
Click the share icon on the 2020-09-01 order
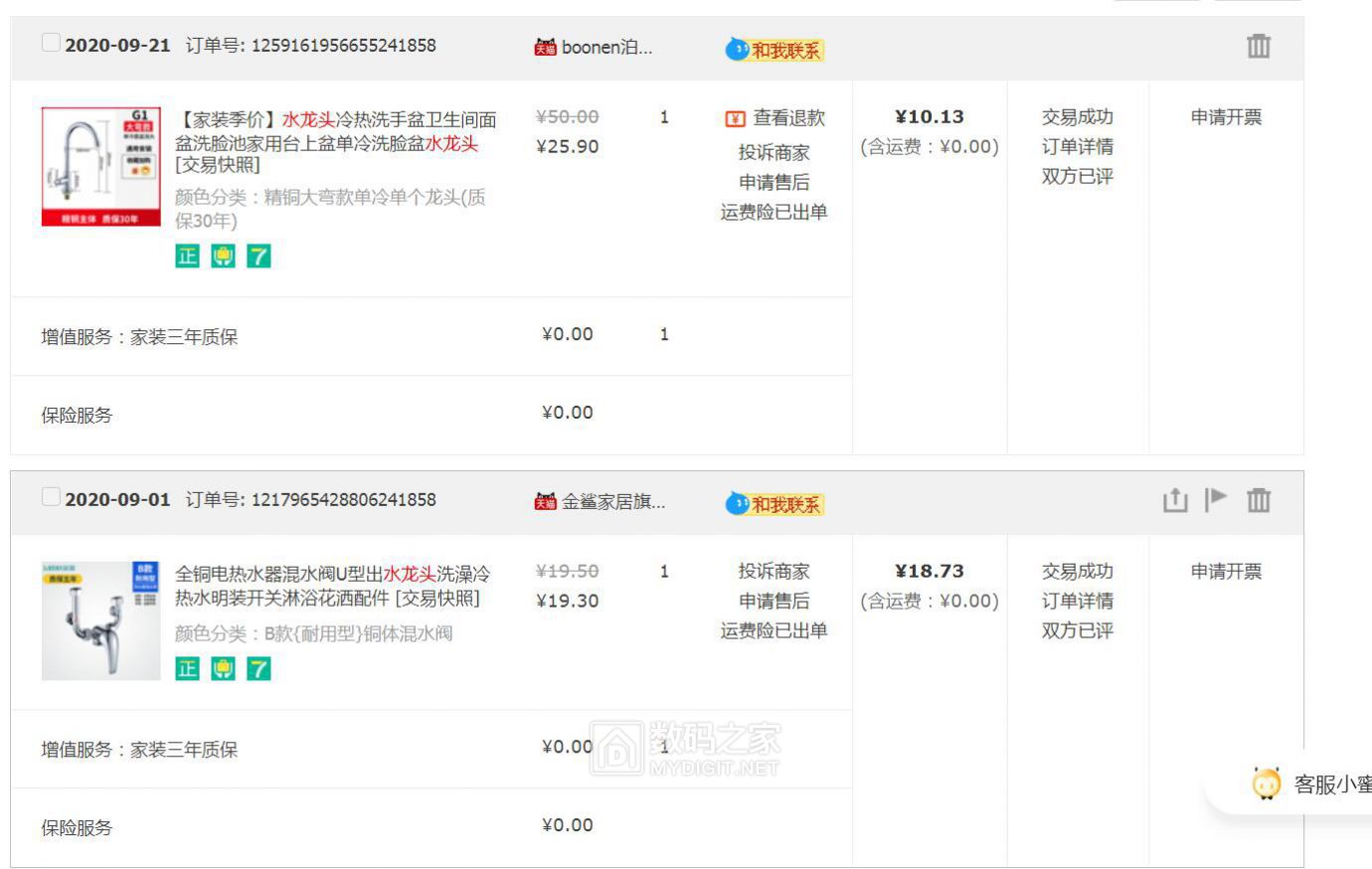pos(1175,500)
